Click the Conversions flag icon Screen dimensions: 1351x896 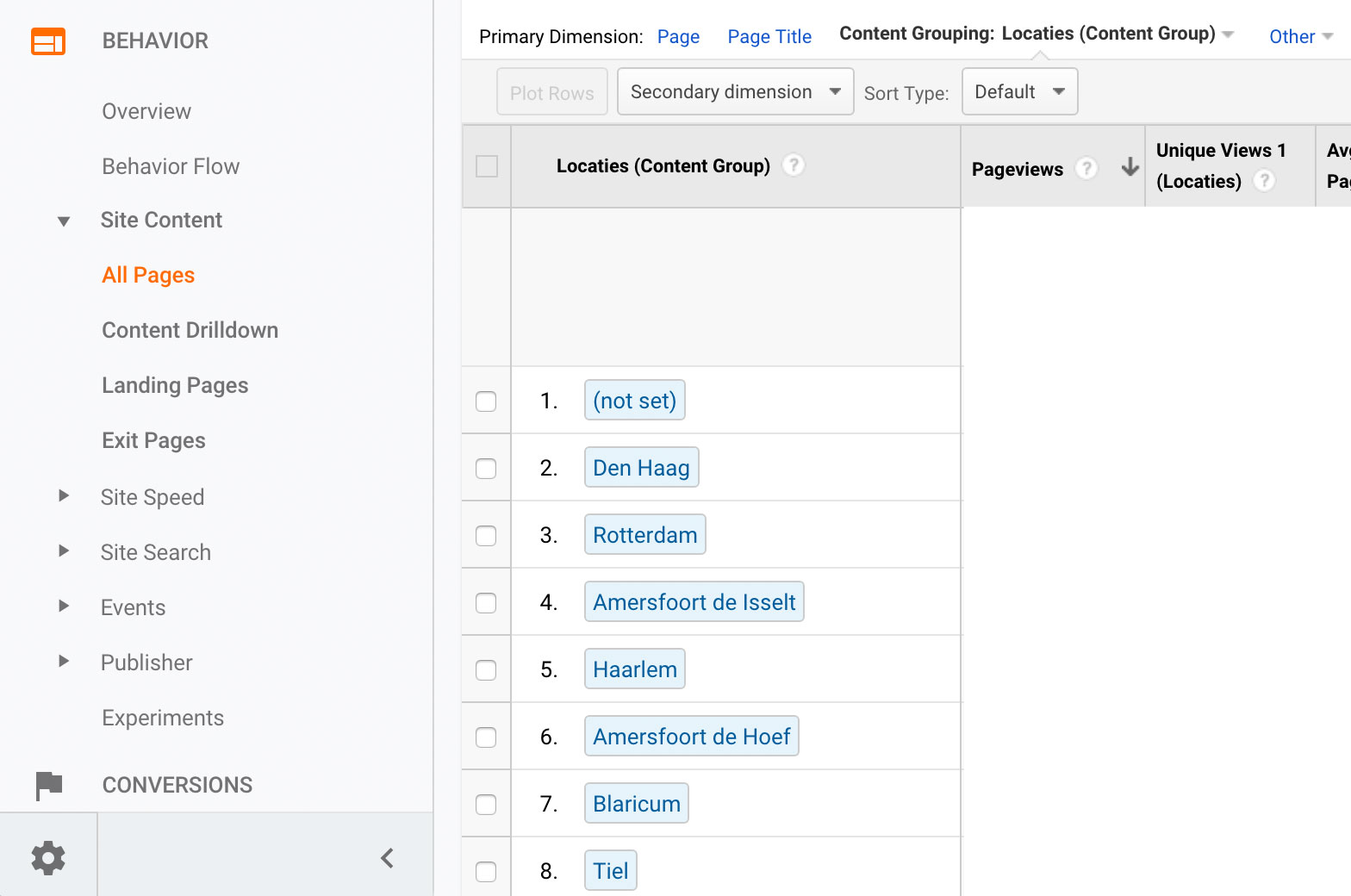pos(49,785)
